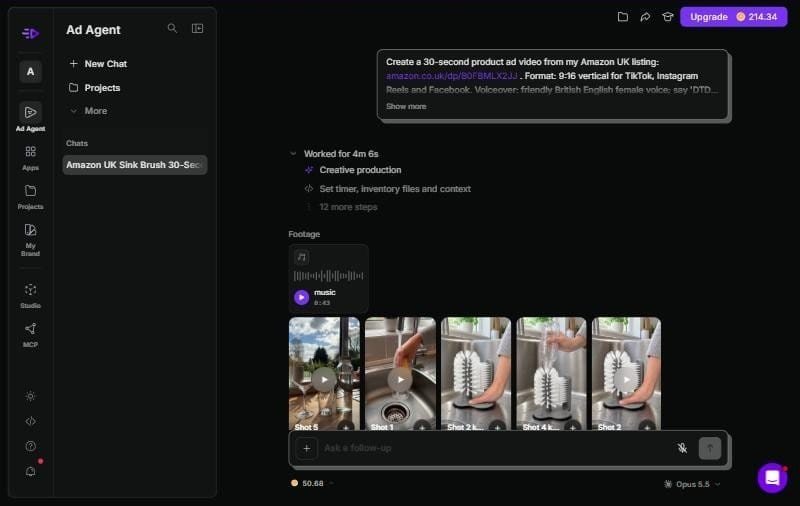Toggle the light/dark theme sun icon
This screenshot has width=800, height=506.
tap(30, 396)
